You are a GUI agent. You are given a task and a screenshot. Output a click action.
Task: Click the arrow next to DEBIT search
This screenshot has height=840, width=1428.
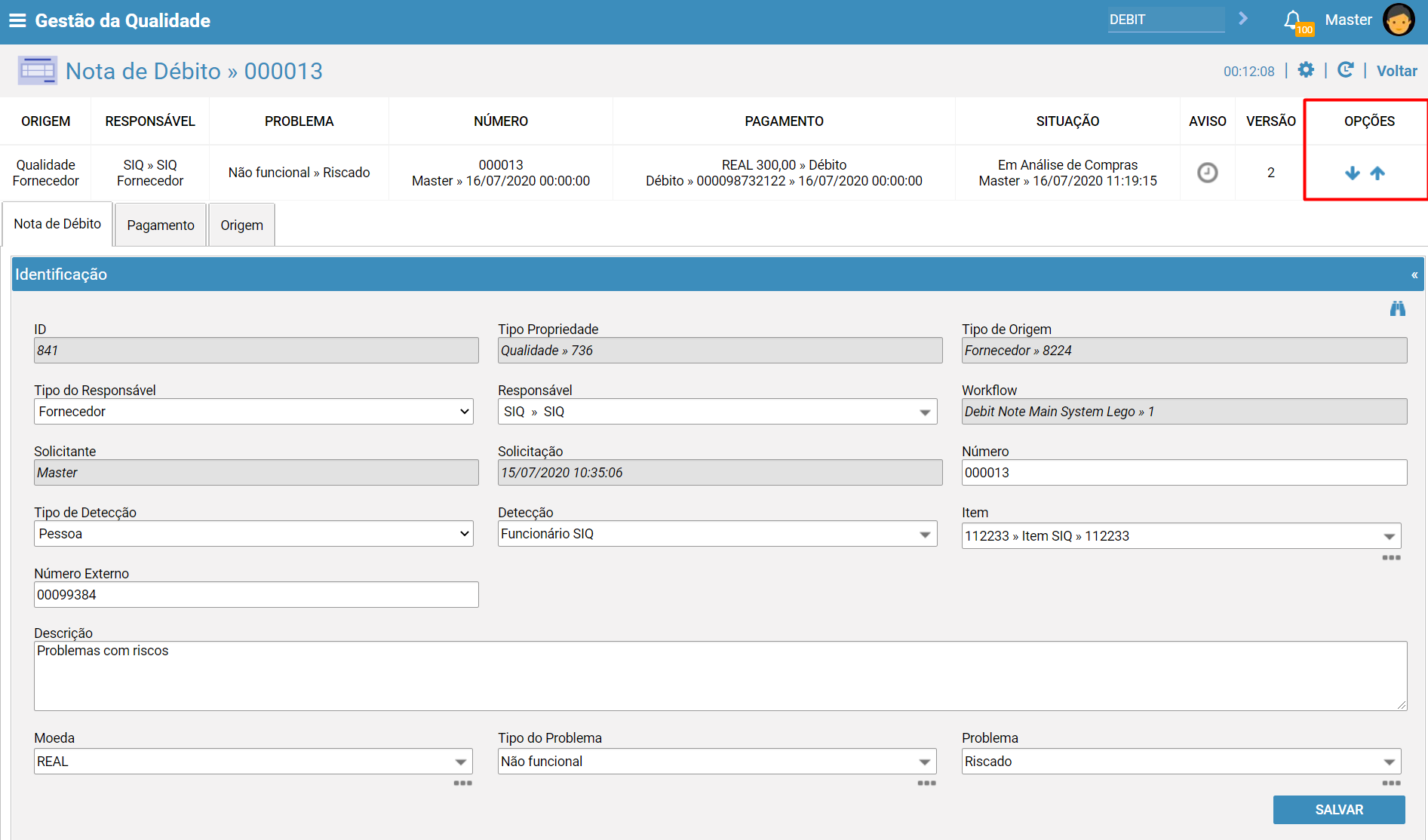(1243, 19)
